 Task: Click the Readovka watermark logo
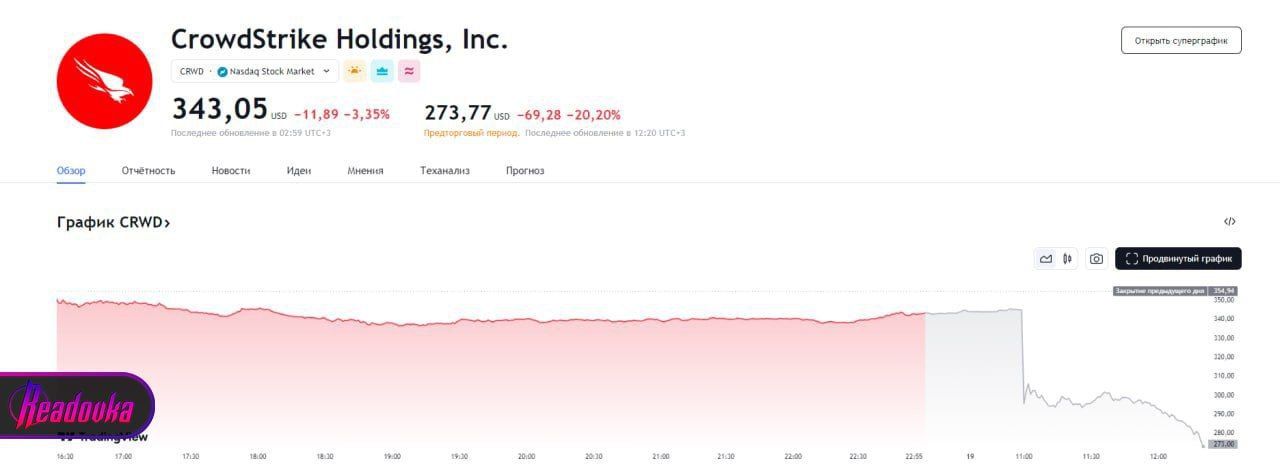coord(77,406)
